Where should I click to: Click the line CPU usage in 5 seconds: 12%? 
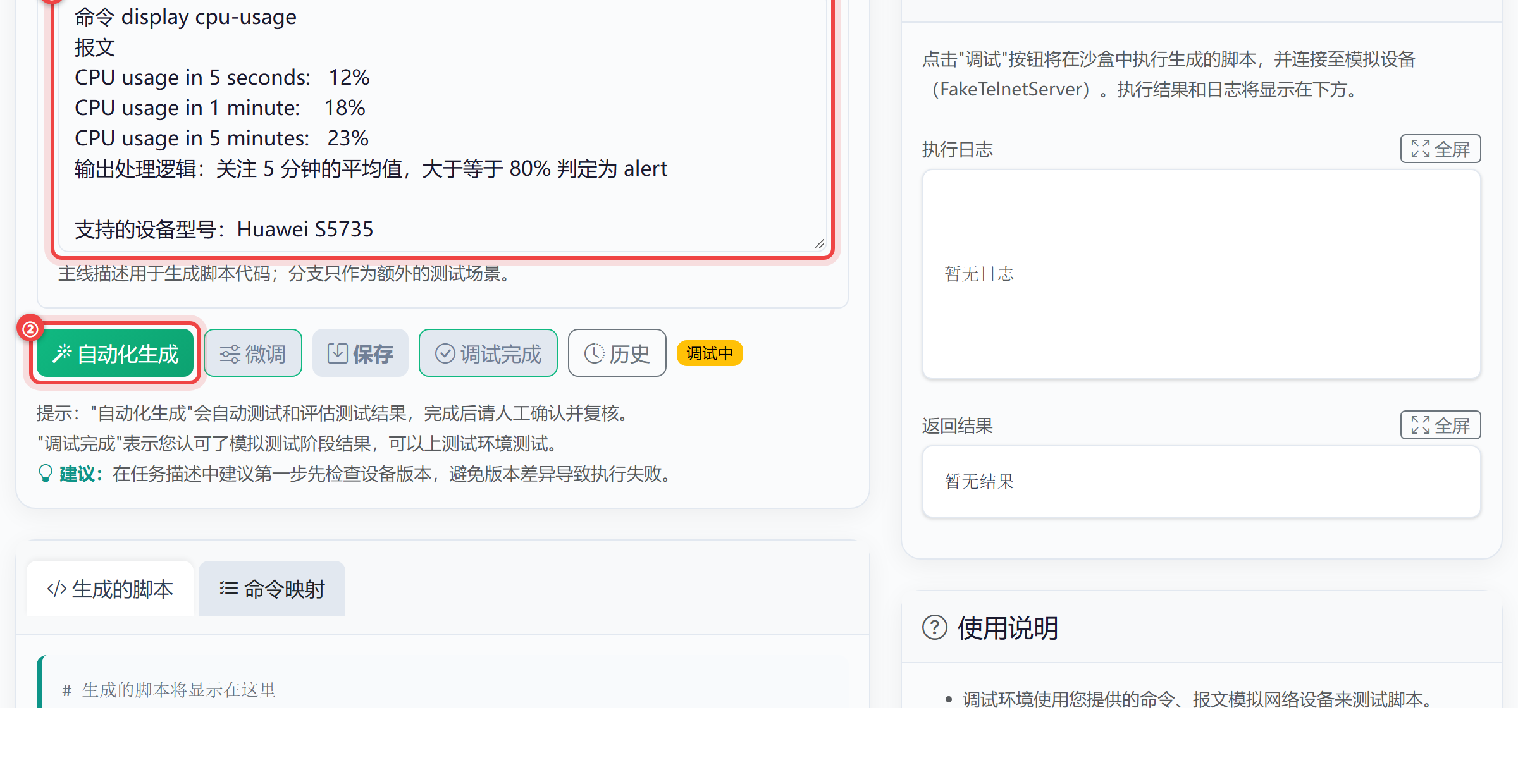(x=222, y=78)
